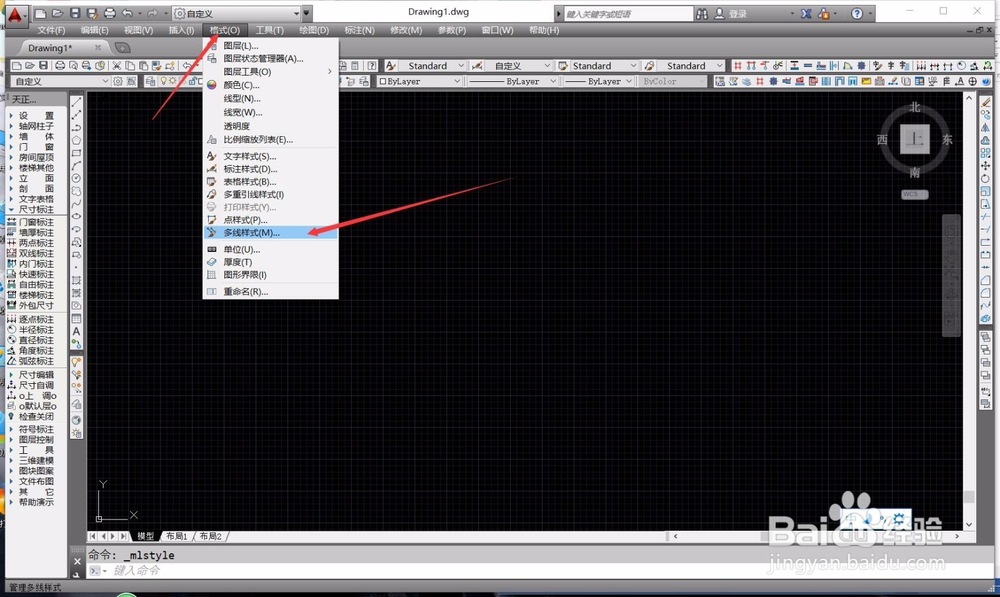Open the ByLayer linetype dropdown
This screenshot has height=597, width=1000.
tap(513, 81)
